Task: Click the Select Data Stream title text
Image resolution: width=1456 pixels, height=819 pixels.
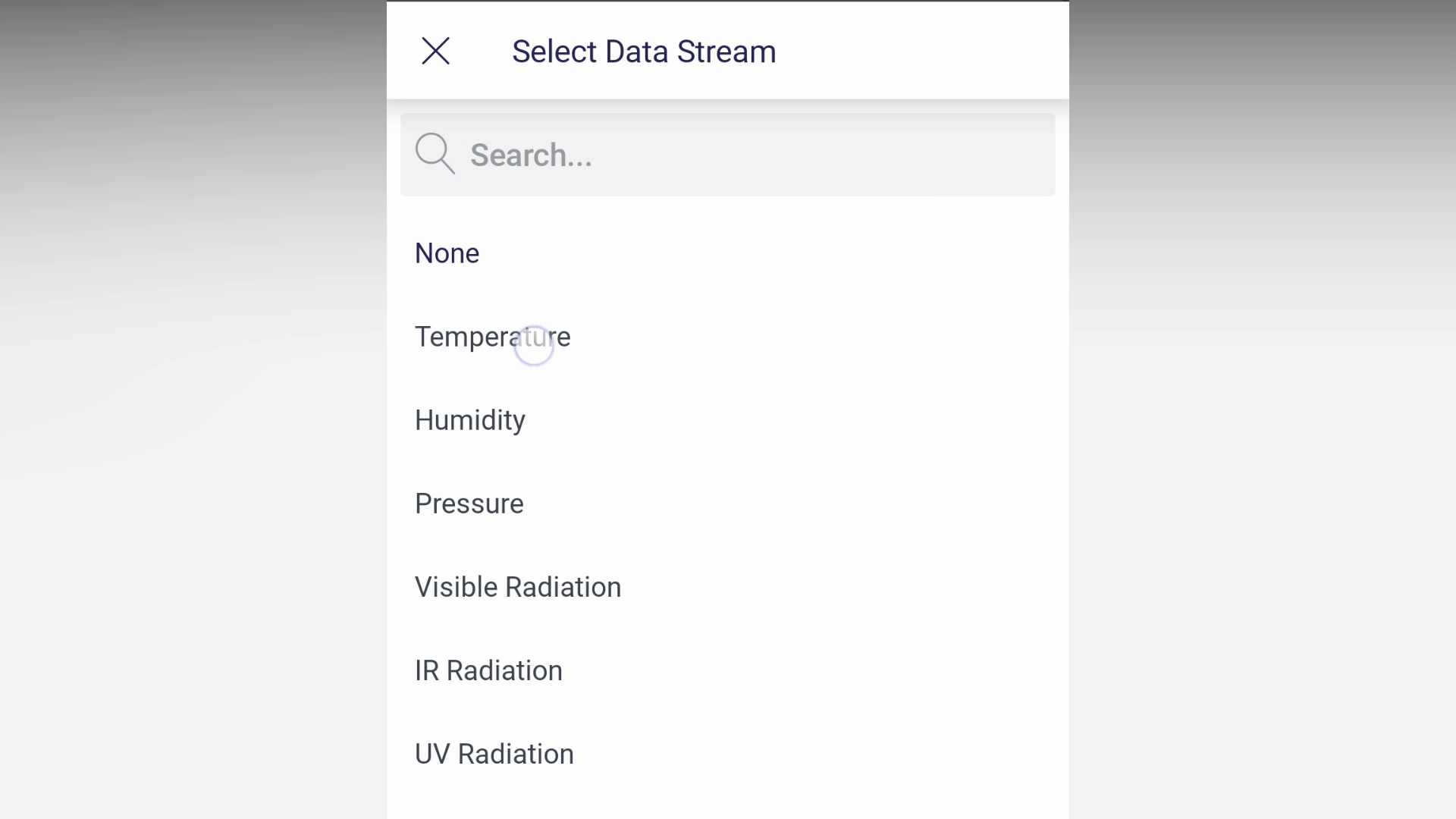Action: pyautogui.click(x=643, y=52)
